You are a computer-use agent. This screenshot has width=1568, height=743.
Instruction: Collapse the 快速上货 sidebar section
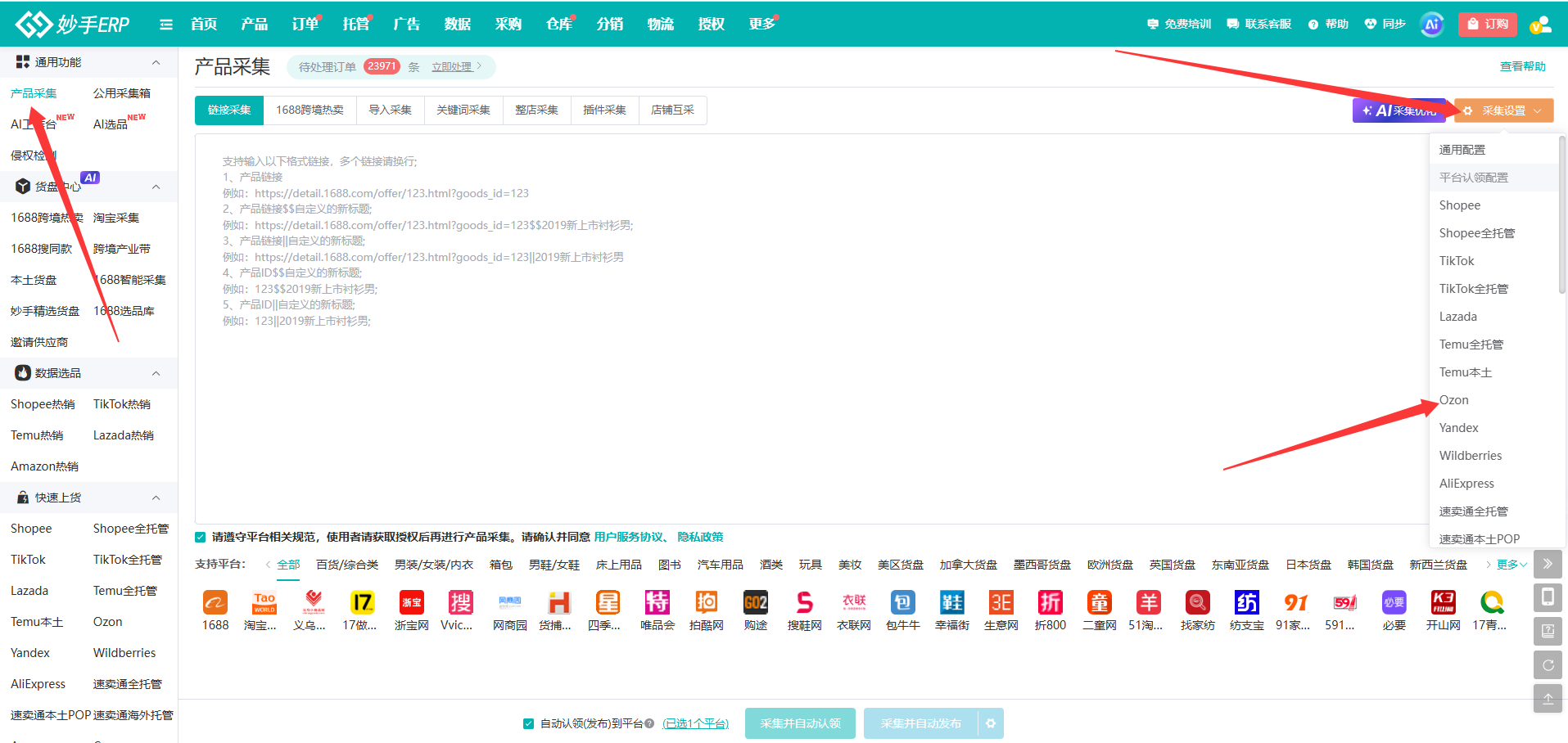click(x=156, y=498)
